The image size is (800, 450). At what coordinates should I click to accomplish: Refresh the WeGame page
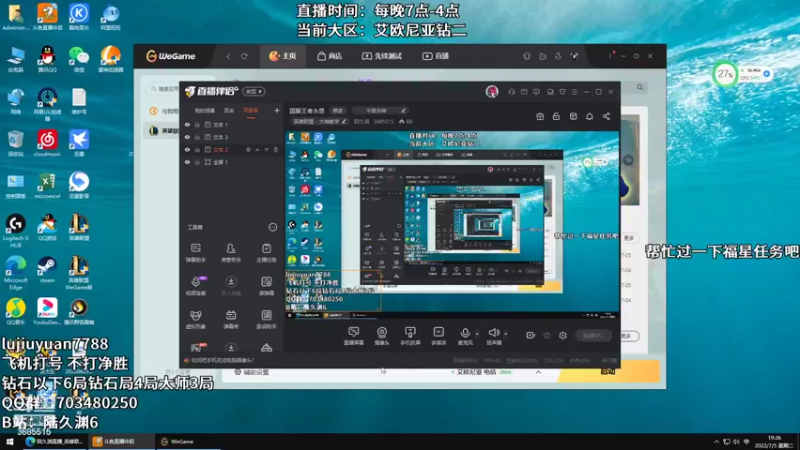click(244, 56)
